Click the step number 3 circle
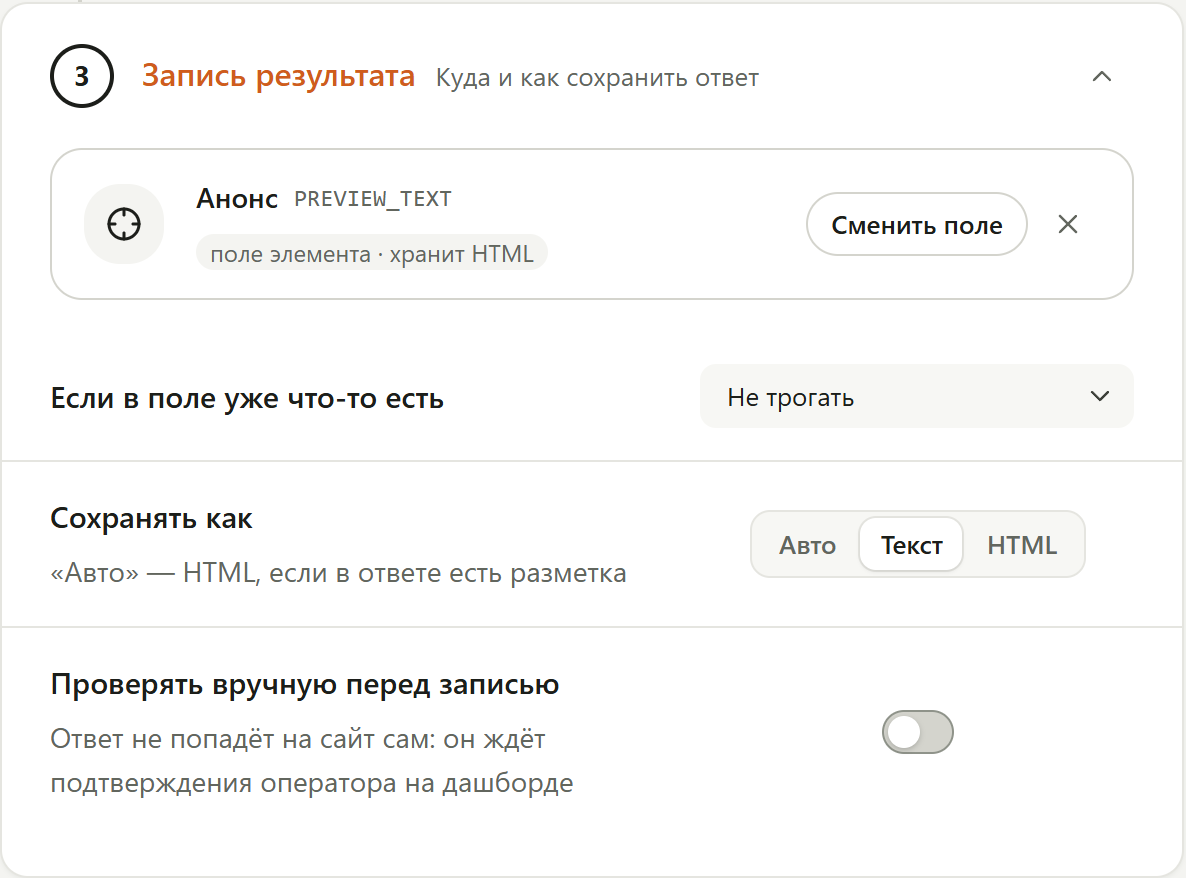The height and width of the screenshot is (878, 1186). 82,76
